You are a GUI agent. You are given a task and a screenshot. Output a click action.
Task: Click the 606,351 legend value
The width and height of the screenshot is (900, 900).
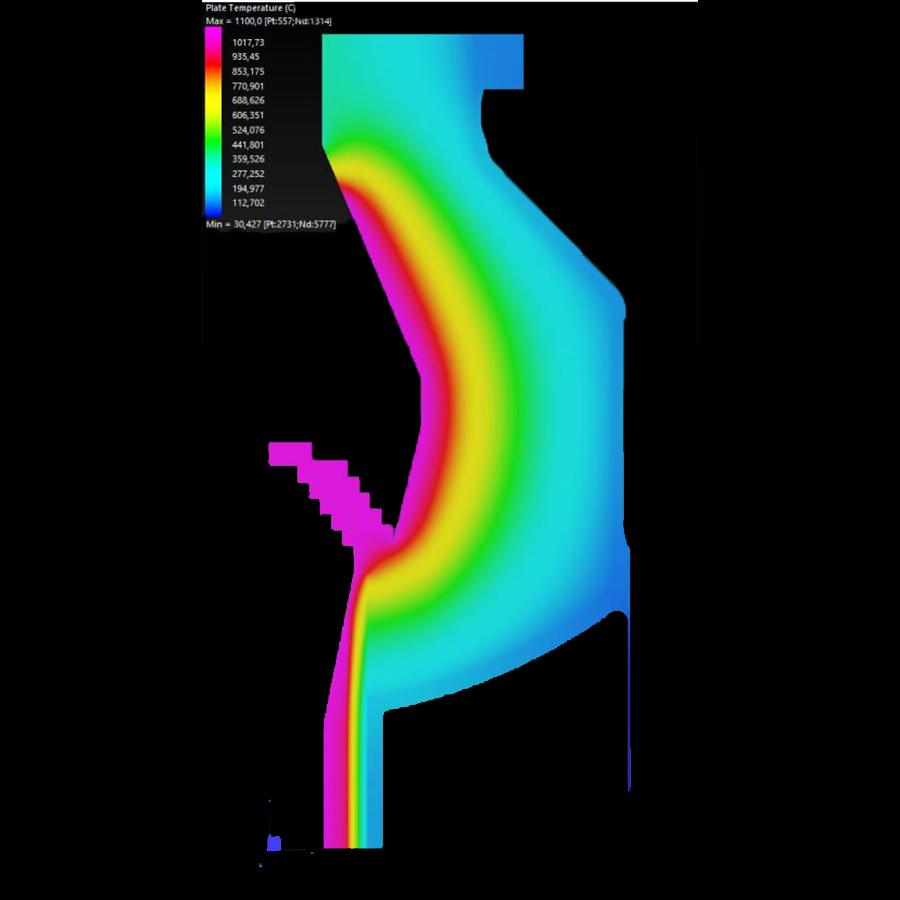point(248,115)
